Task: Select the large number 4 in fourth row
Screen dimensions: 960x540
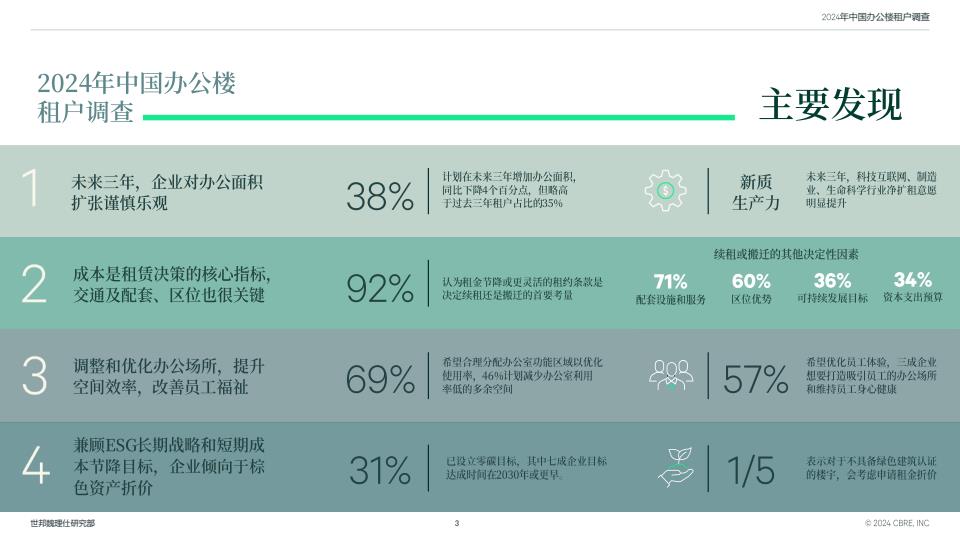Action: [36, 465]
